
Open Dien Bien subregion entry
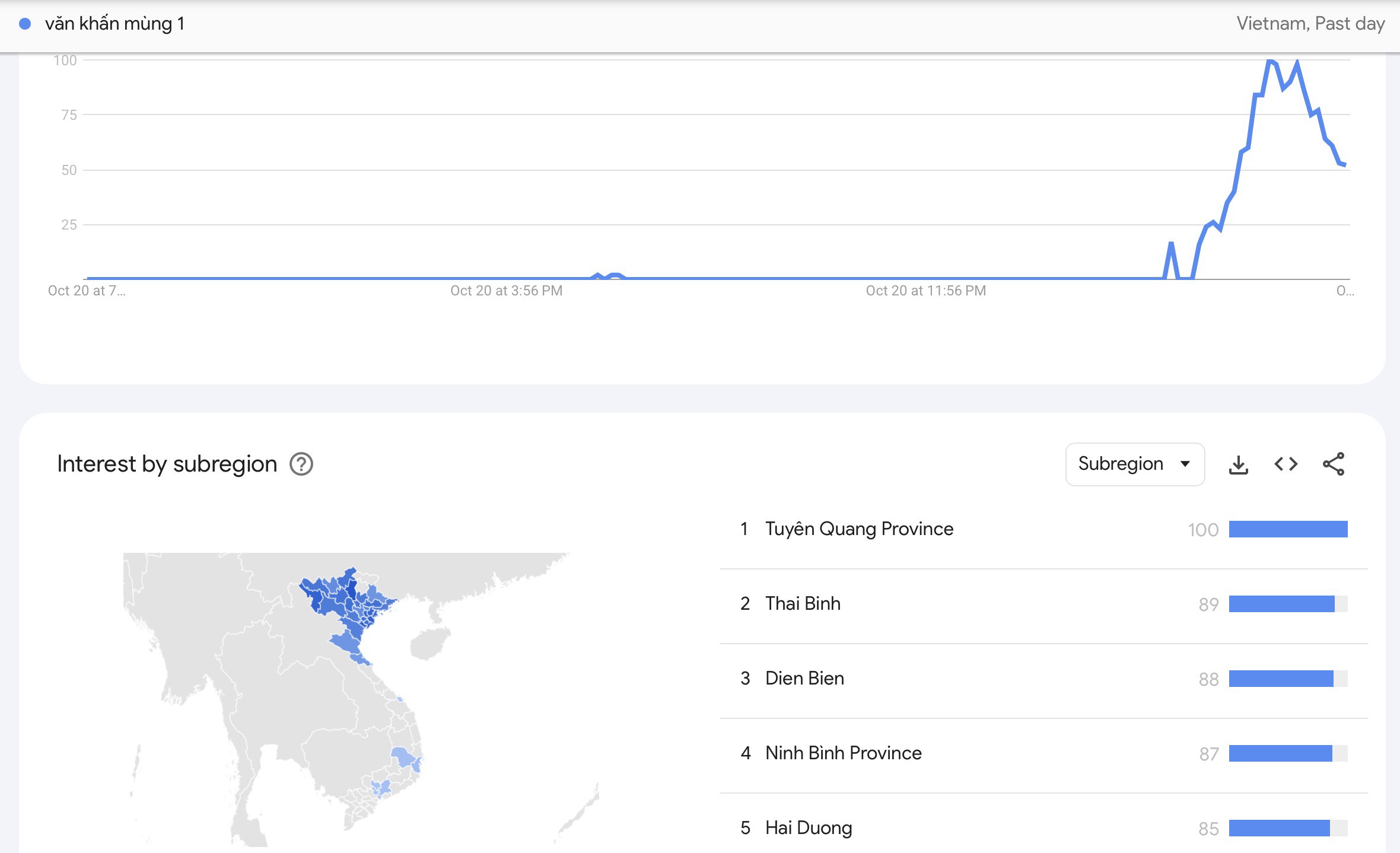pyautogui.click(x=804, y=679)
